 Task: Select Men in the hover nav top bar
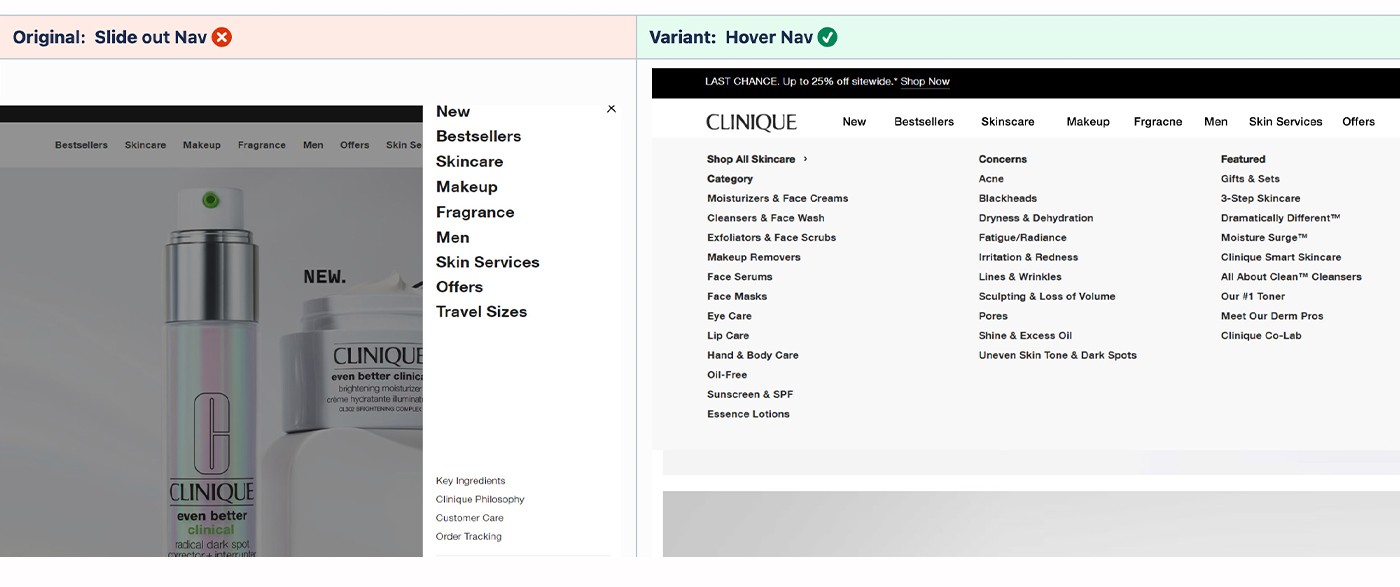1216,122
